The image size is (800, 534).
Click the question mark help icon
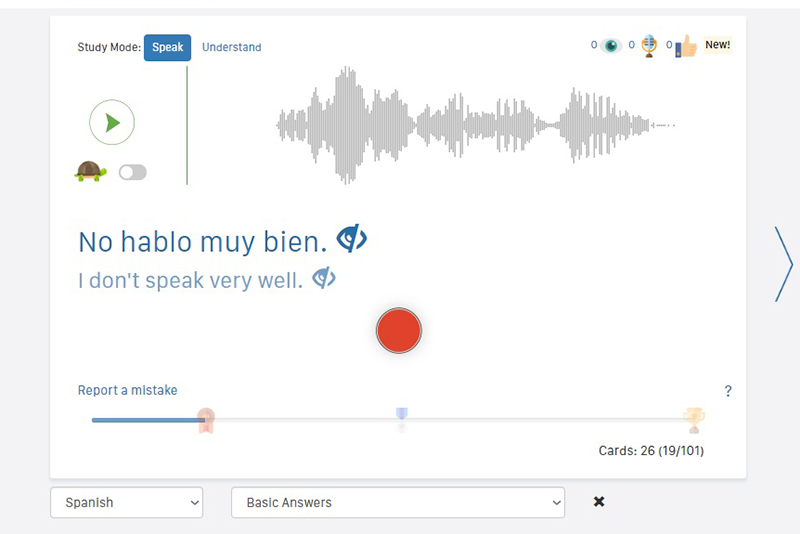coord(728,391)
